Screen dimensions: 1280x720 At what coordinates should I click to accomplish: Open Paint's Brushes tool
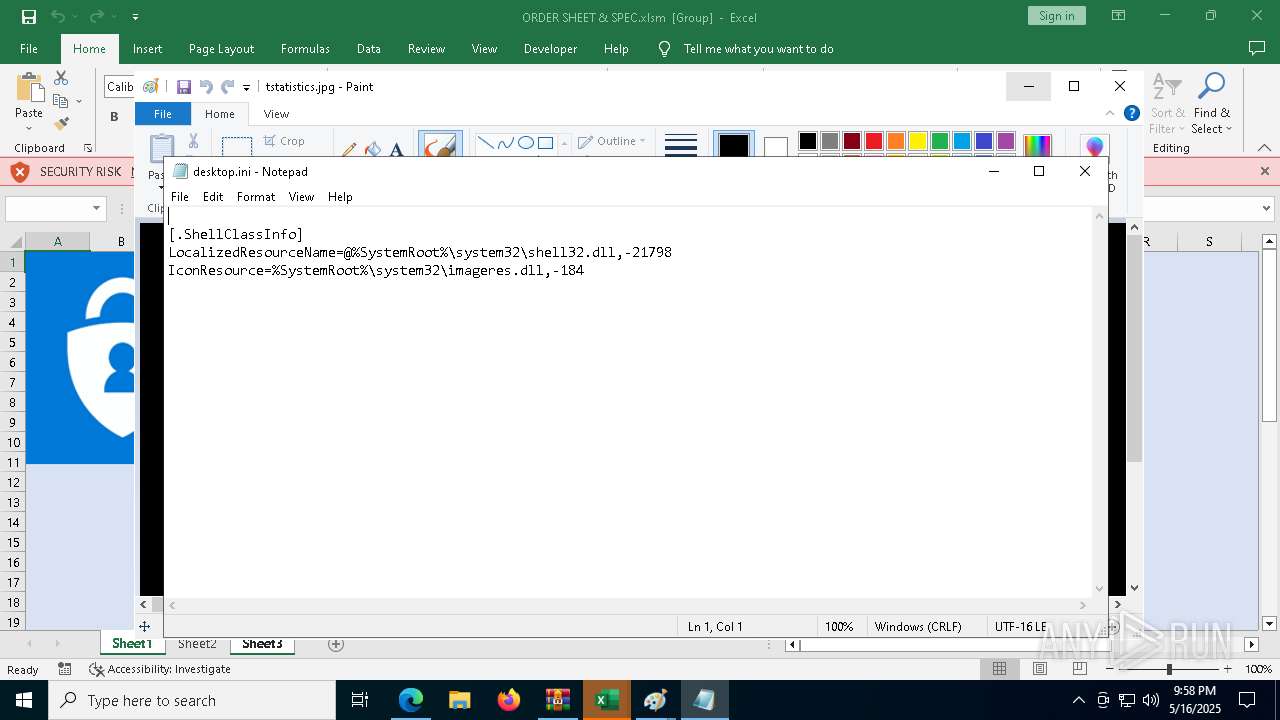click(x=440, y=146)
